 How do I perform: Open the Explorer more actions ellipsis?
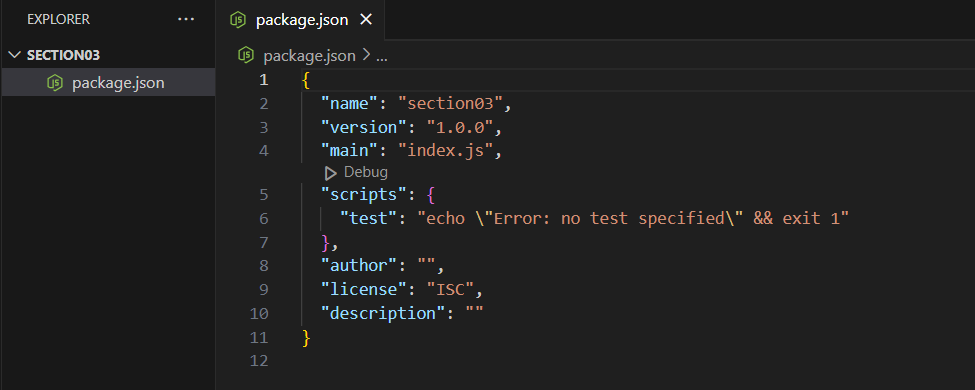coord(186,19)
